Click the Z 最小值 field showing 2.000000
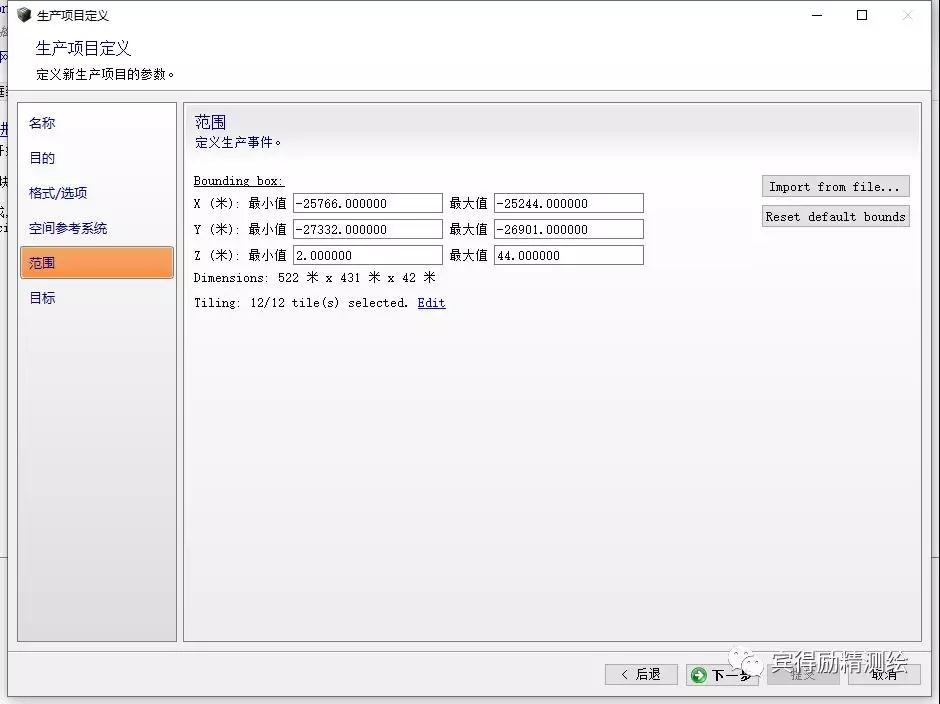Screen dimensions: 940x704 click(x=367, y=256)
